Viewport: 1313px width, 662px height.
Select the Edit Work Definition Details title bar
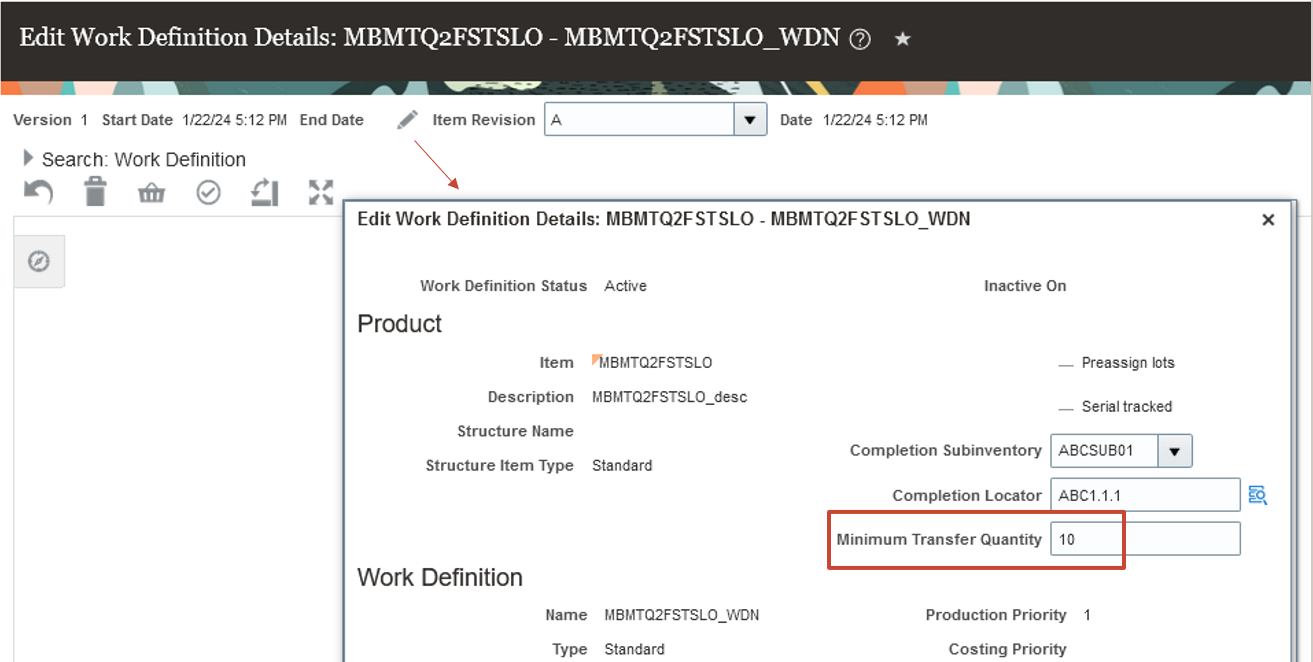tap(662, 219)
